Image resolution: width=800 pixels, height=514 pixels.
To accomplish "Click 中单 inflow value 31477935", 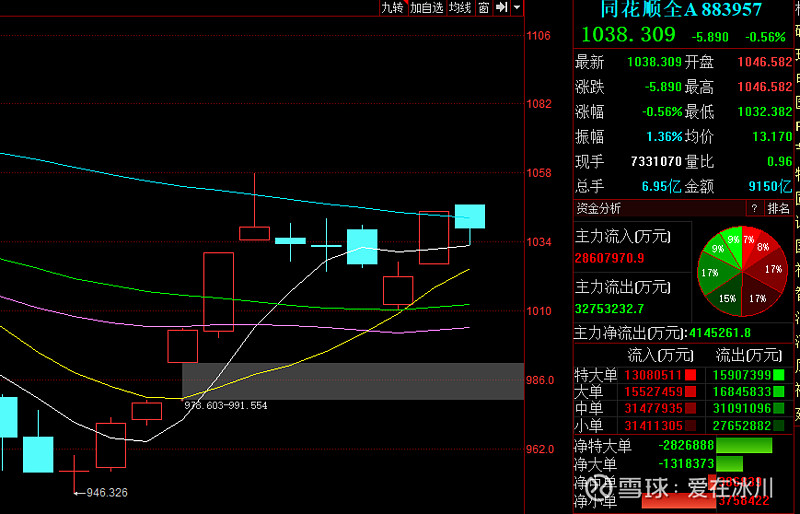I will [x=653, y=409].
